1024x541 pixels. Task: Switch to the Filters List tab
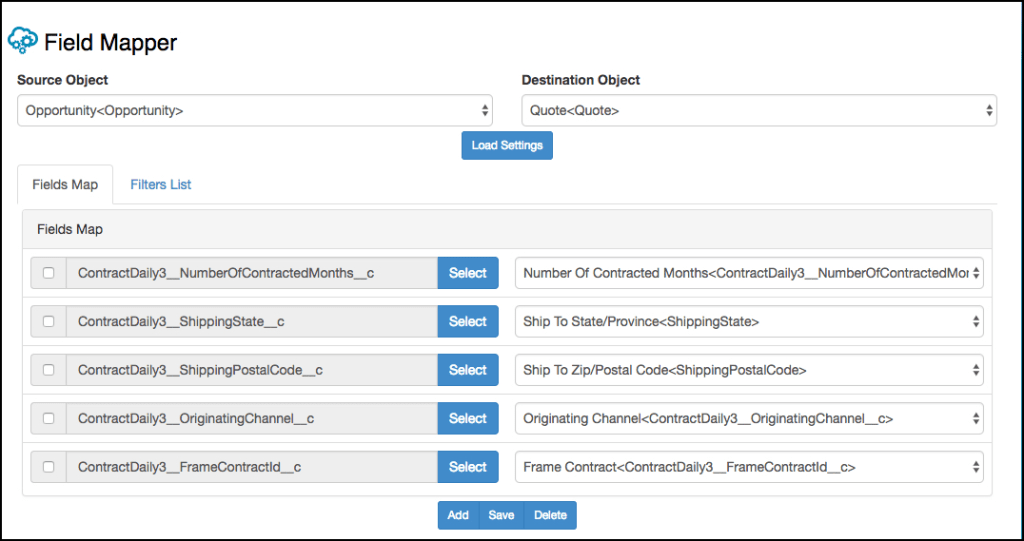(160, 185)
